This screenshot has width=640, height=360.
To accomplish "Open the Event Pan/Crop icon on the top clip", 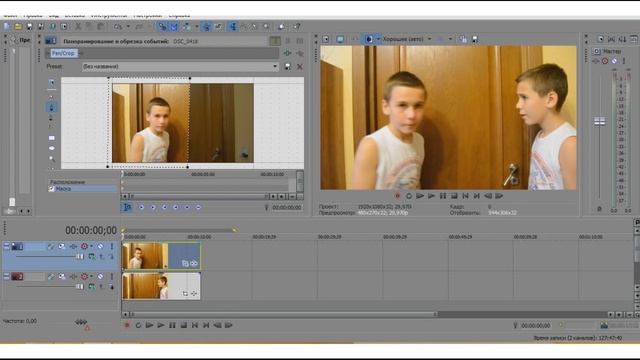I will (185, 264).
